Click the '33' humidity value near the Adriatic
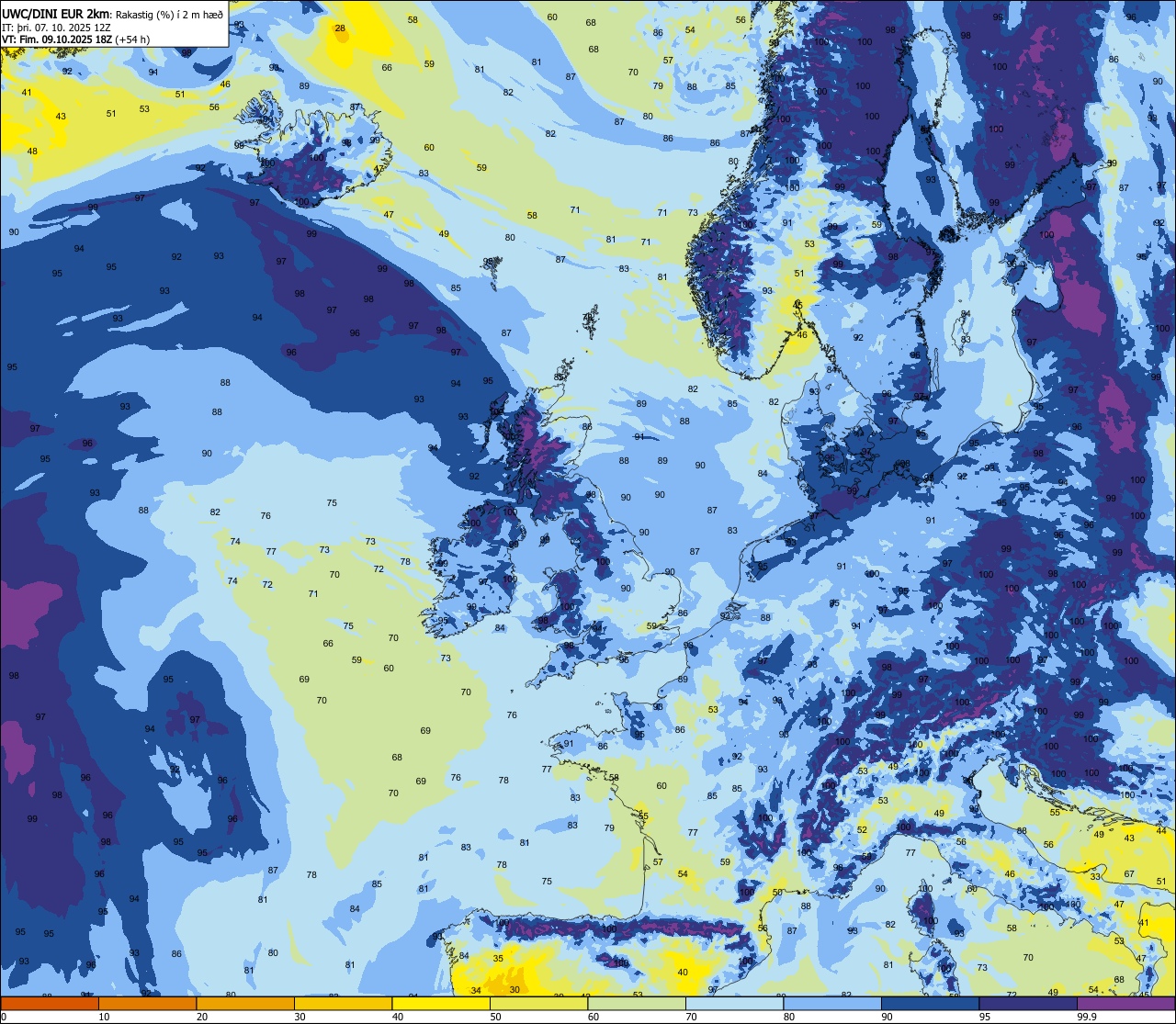 pyautogui.click(x=1095, y=877)
